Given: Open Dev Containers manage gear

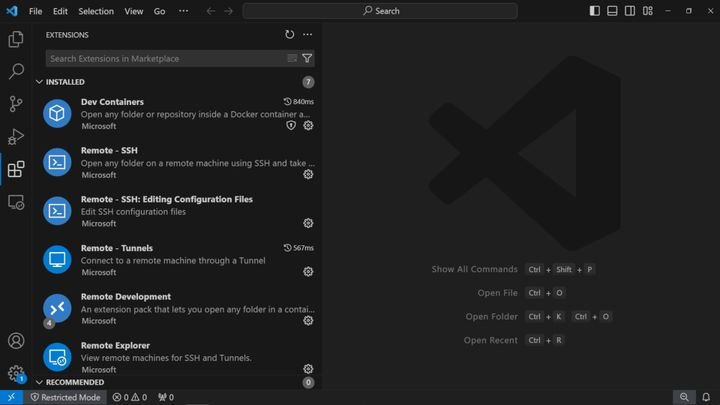Looking at the screenshot, I should (308, 125).
